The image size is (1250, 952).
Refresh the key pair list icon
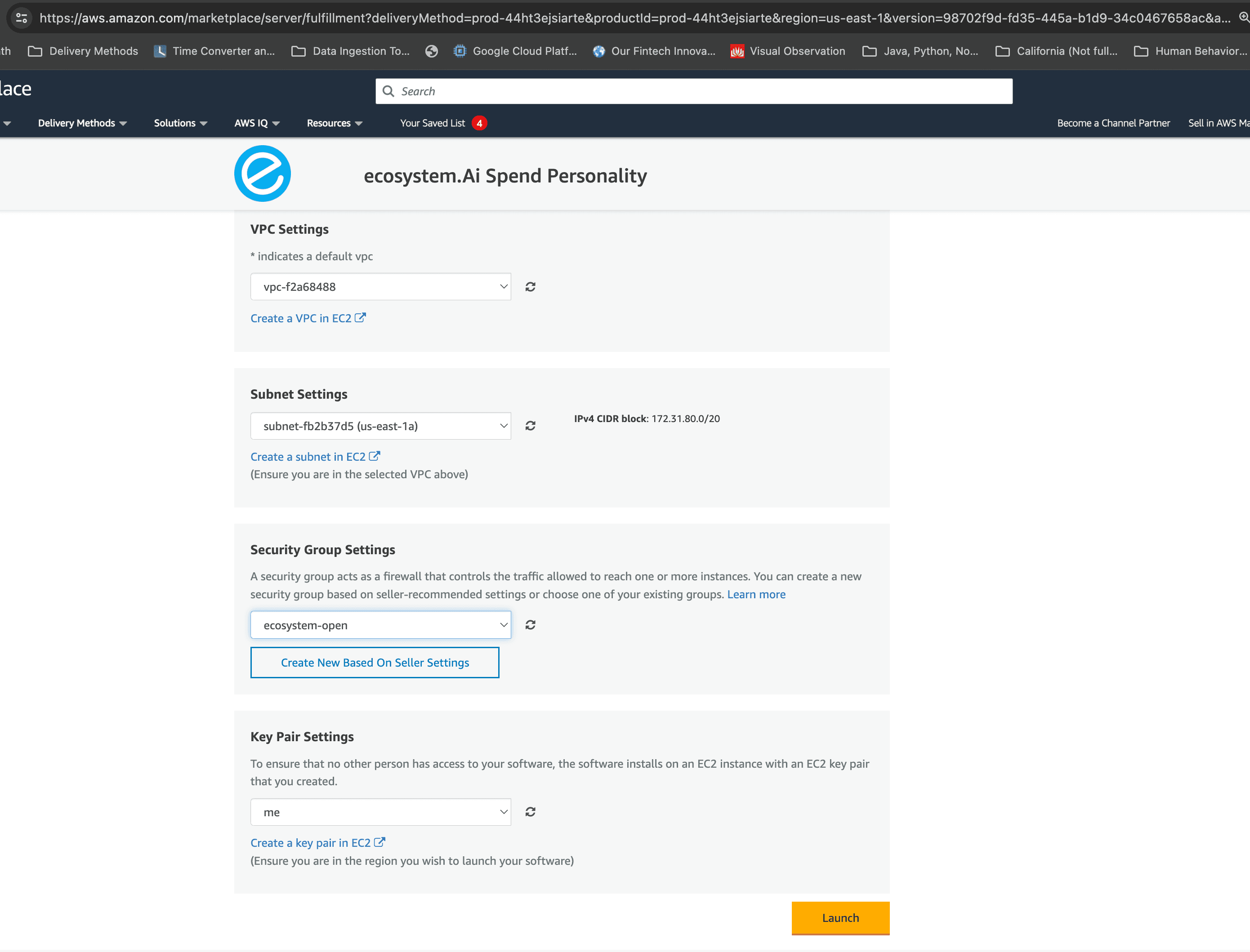[530, 811]
